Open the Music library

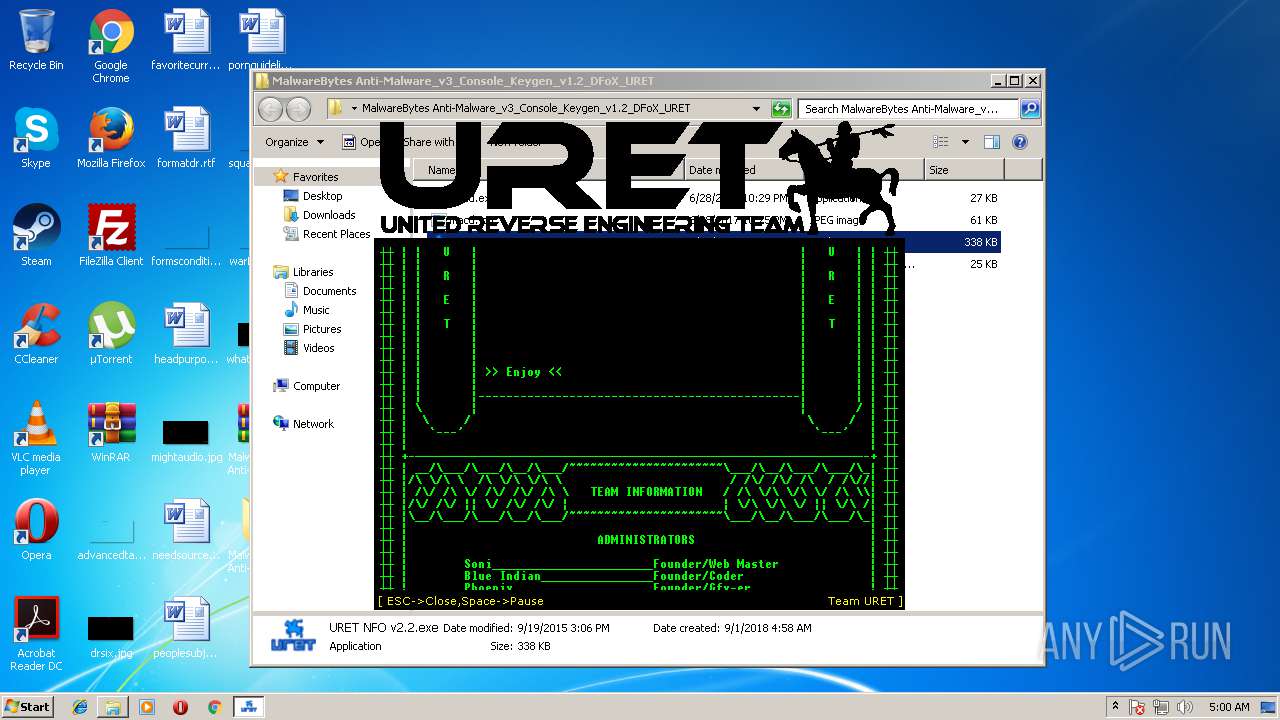316,310
